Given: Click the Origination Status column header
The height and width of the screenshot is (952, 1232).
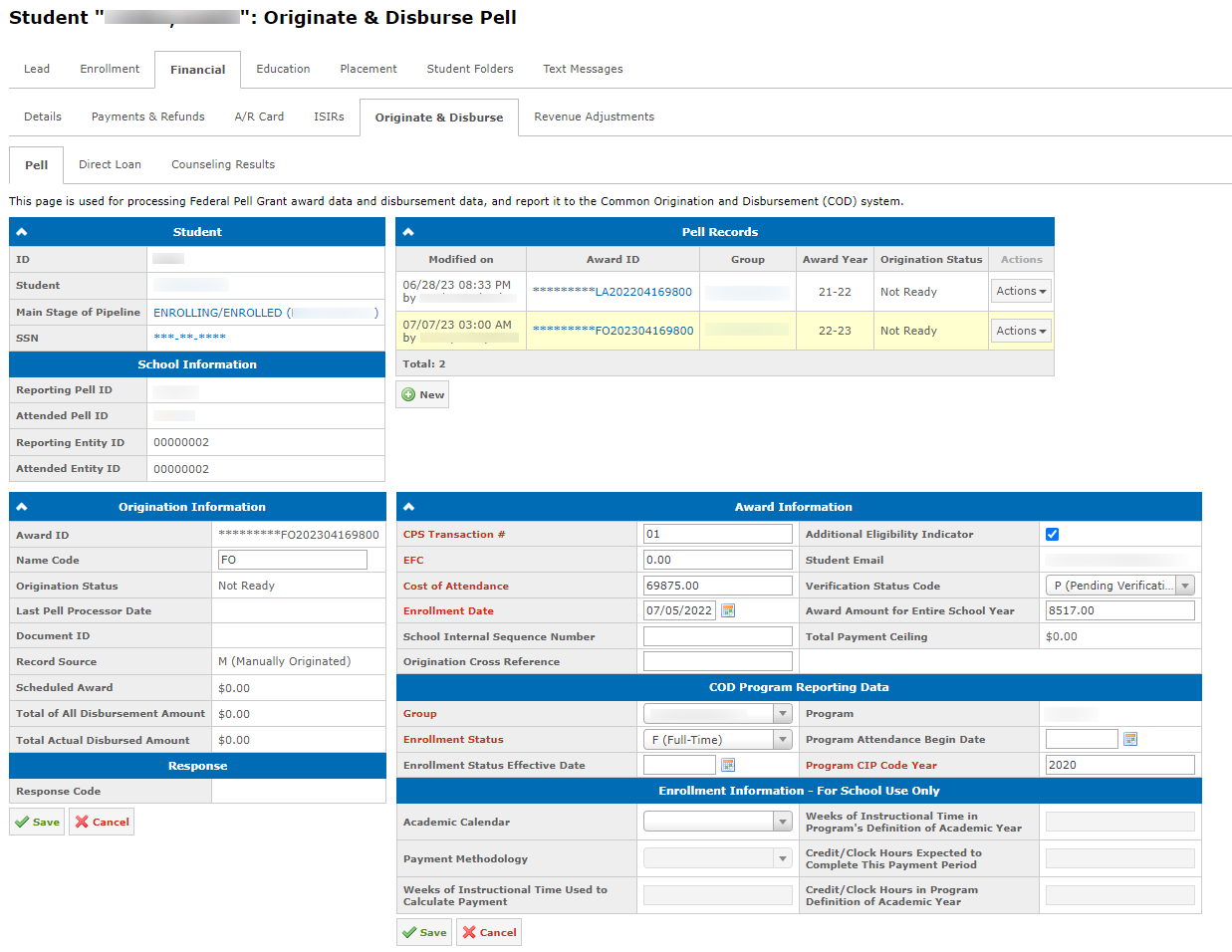Looking at the screenshot, I should pos(931,259).
